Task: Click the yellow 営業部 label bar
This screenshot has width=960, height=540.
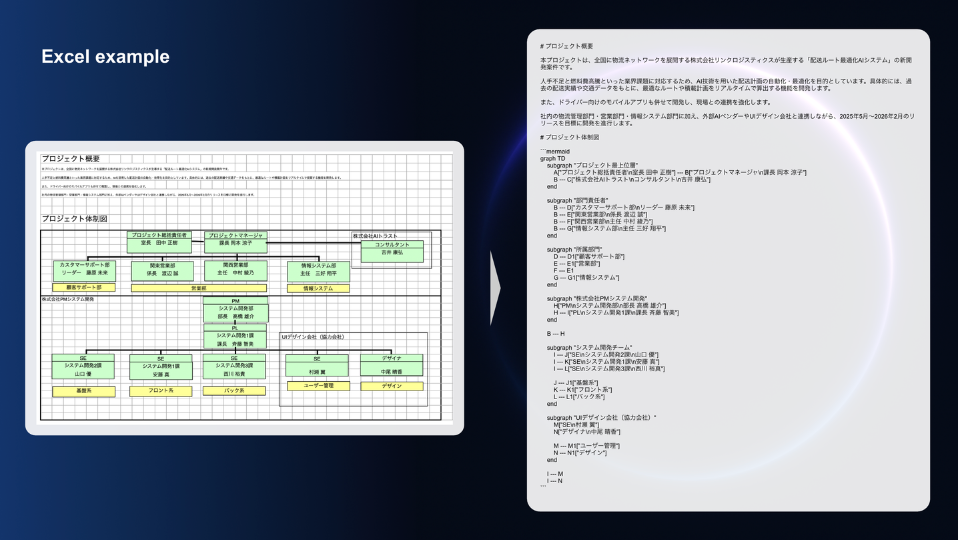Action: point(198,288)
